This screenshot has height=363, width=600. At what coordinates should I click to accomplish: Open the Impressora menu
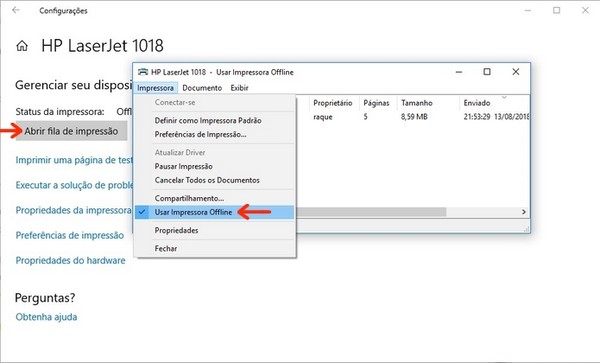(x=155, y=88)
